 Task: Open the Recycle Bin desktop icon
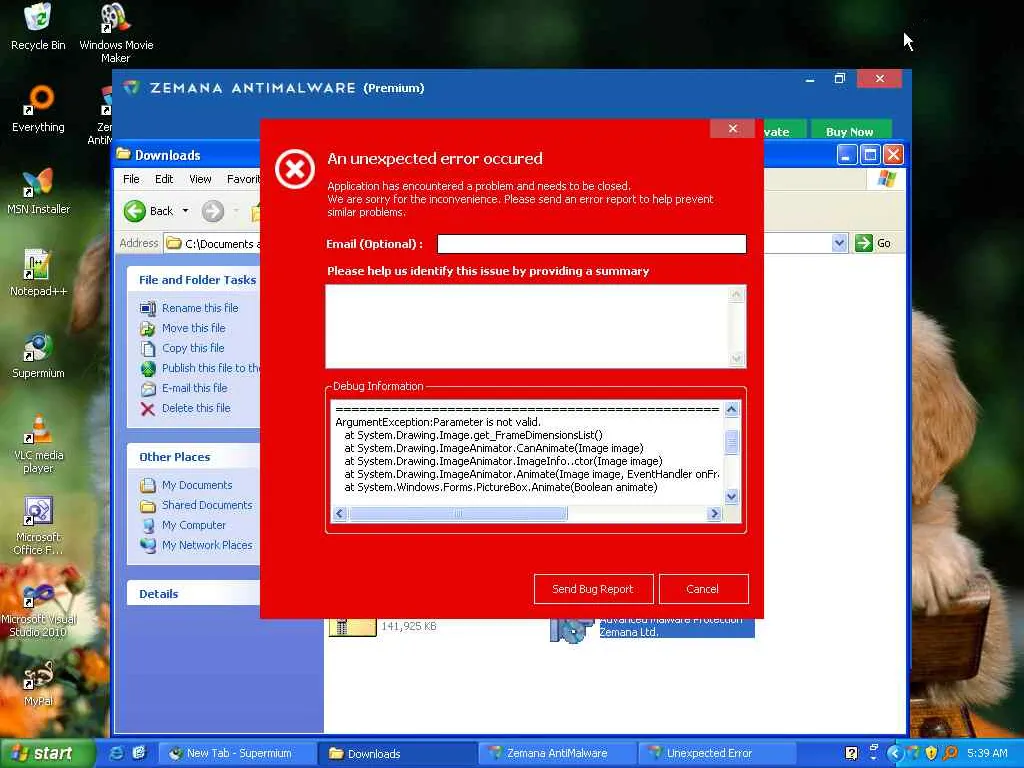(x=38, y=26)
